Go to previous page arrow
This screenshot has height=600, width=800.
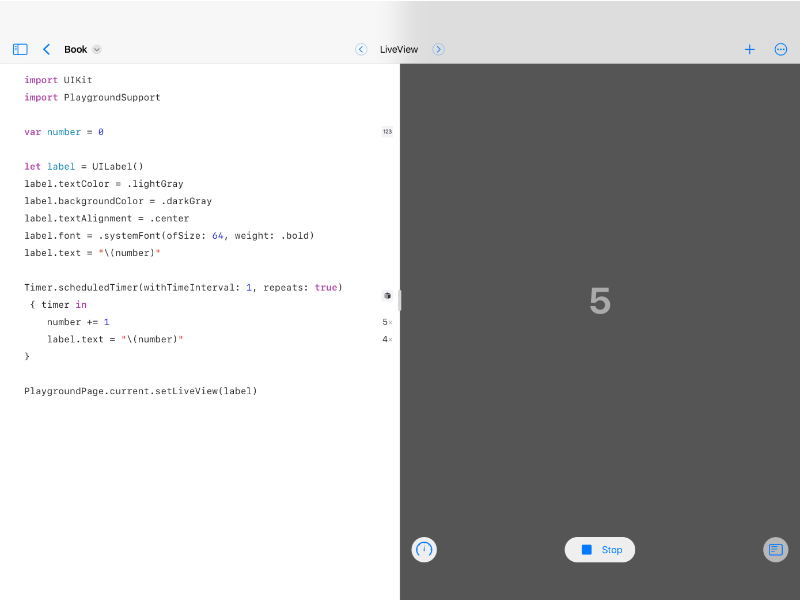point(361,49)
